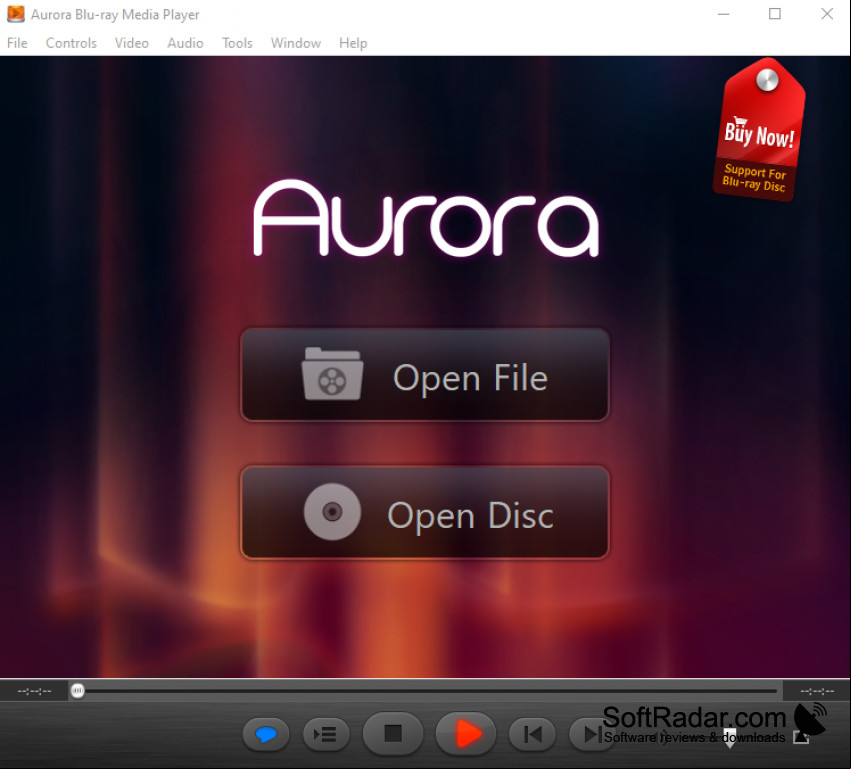
Task: Stop playback with the square button
Action: tap(393, 734)
